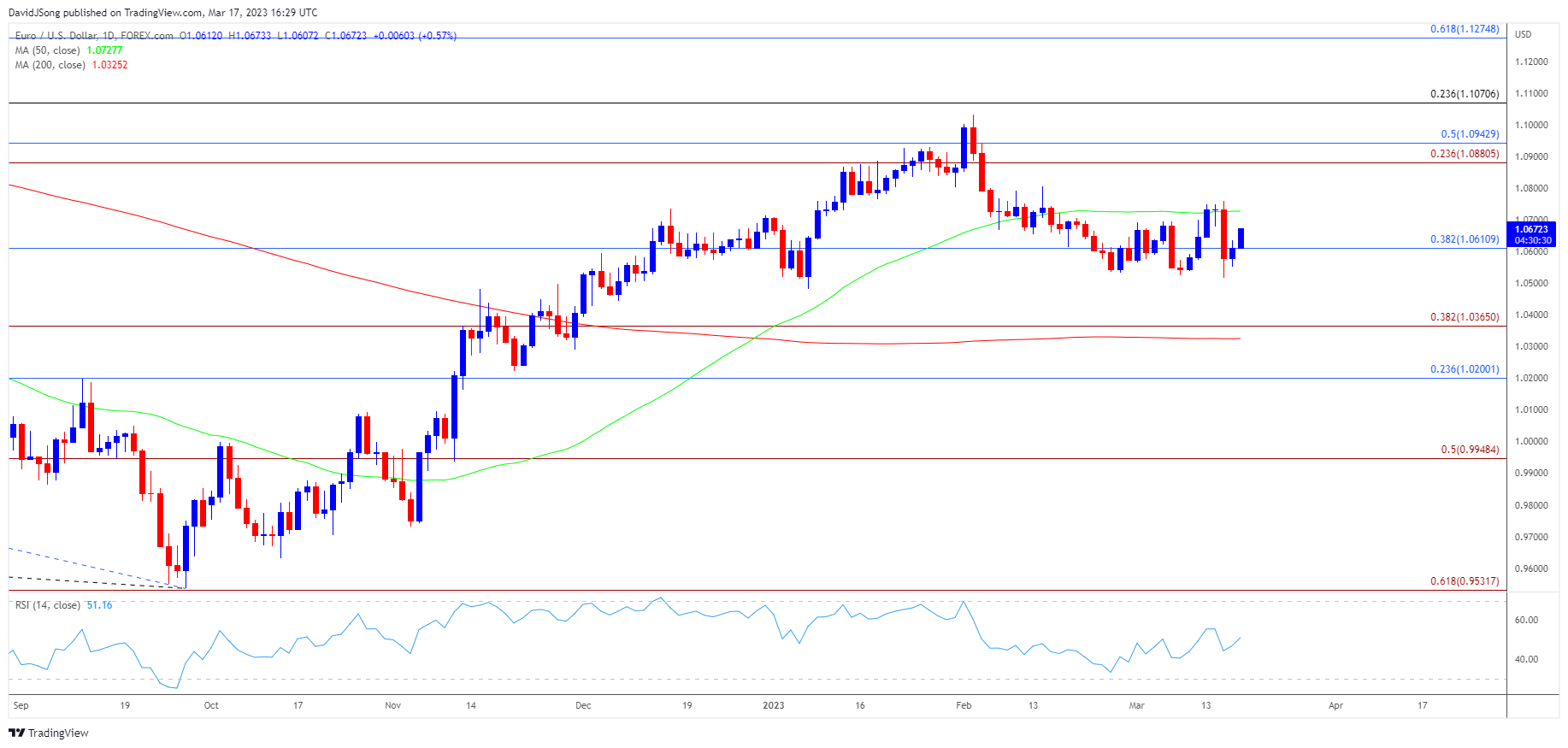This screenshot has width=1568, height=748.
Task: Select the MA (50, close) indicator label
Action: [x=48, y=50]
